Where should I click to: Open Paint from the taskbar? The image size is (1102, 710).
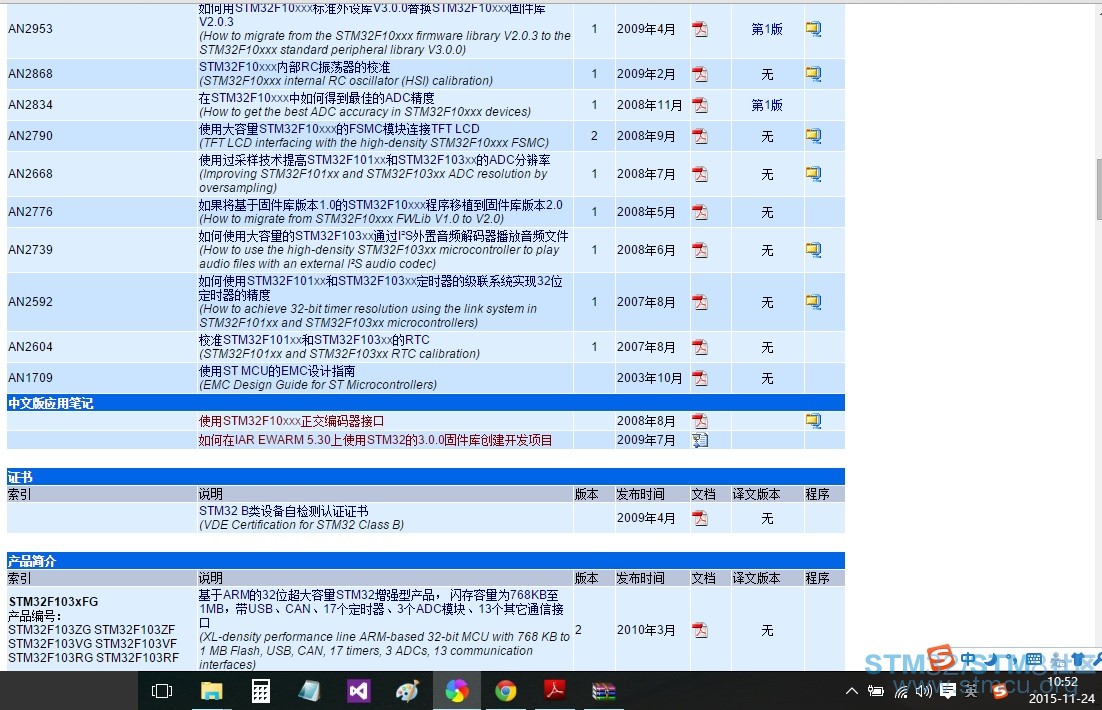coord(407,691)
